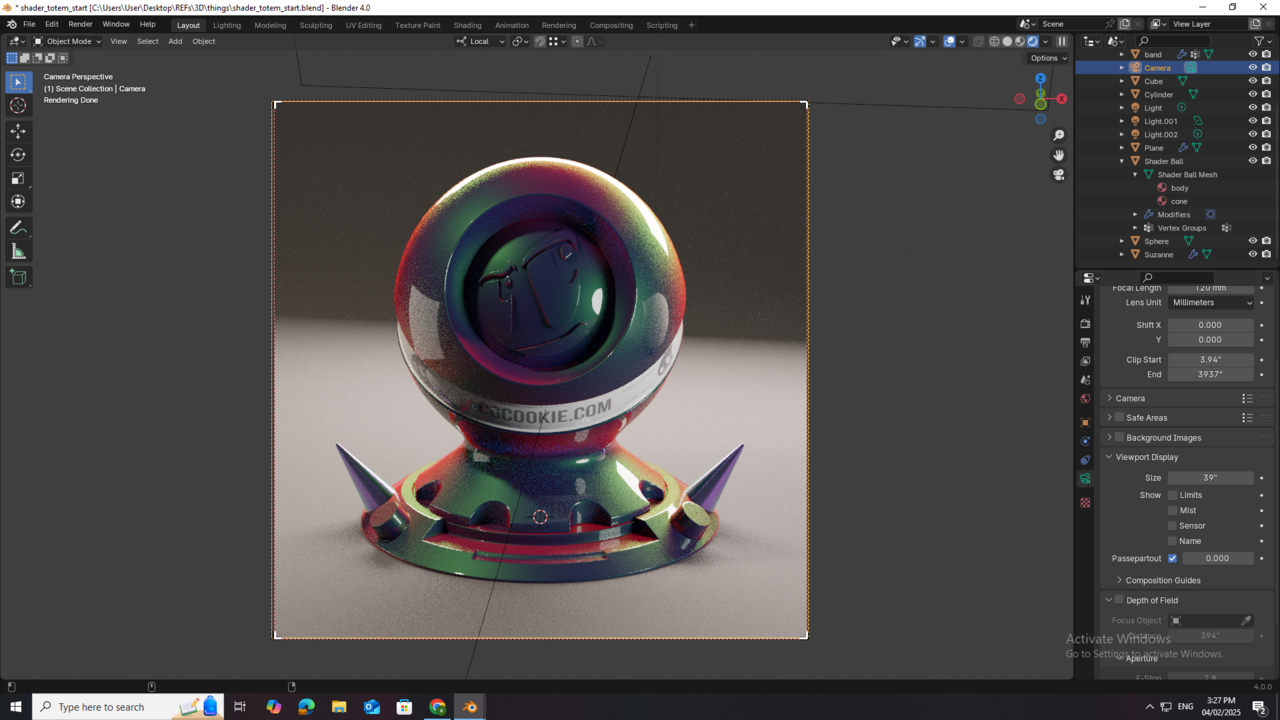This screenshot has width=1280, height=720.
Task: Click the pan view hand icon
Action: pos(1059,155)
